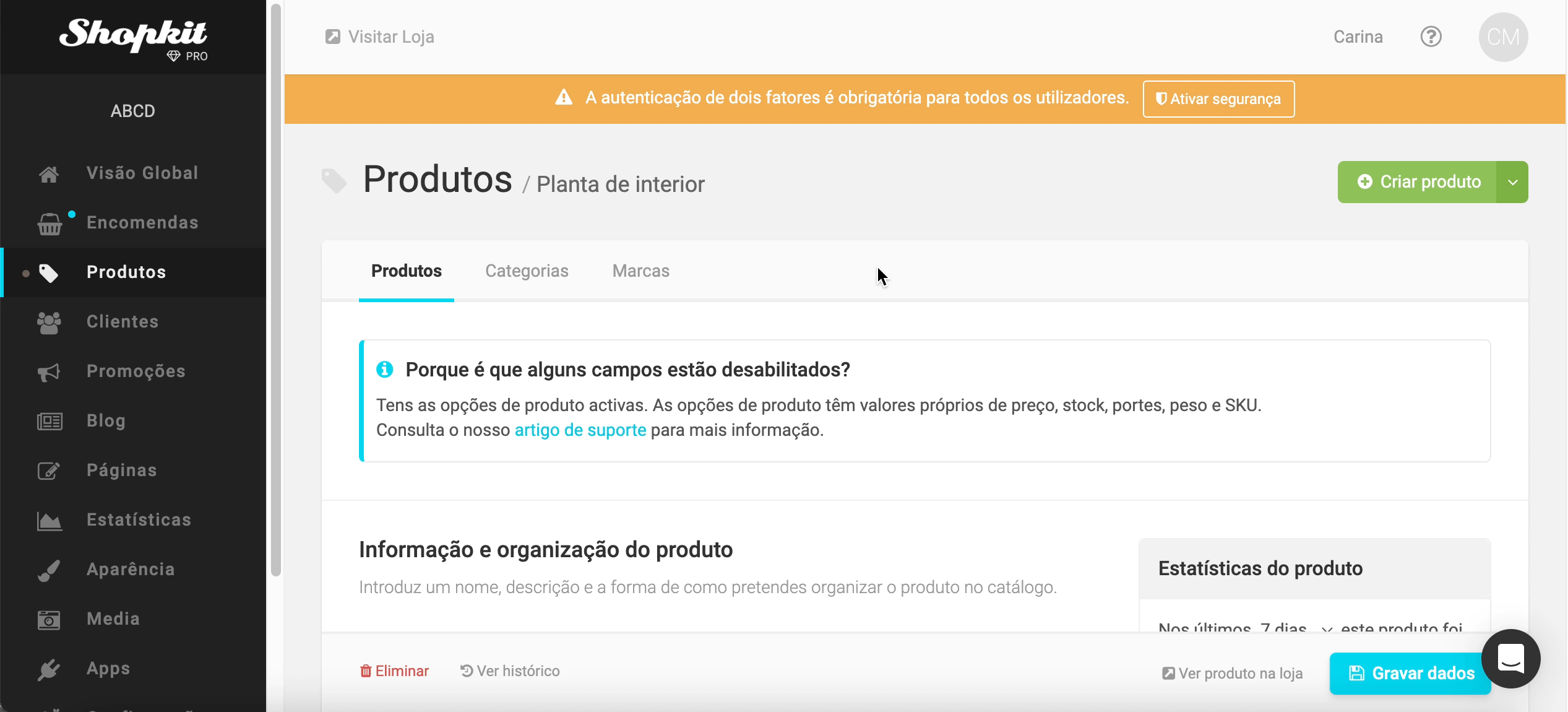Expand the Criar produto dropdown arrow

(1512, 182)
